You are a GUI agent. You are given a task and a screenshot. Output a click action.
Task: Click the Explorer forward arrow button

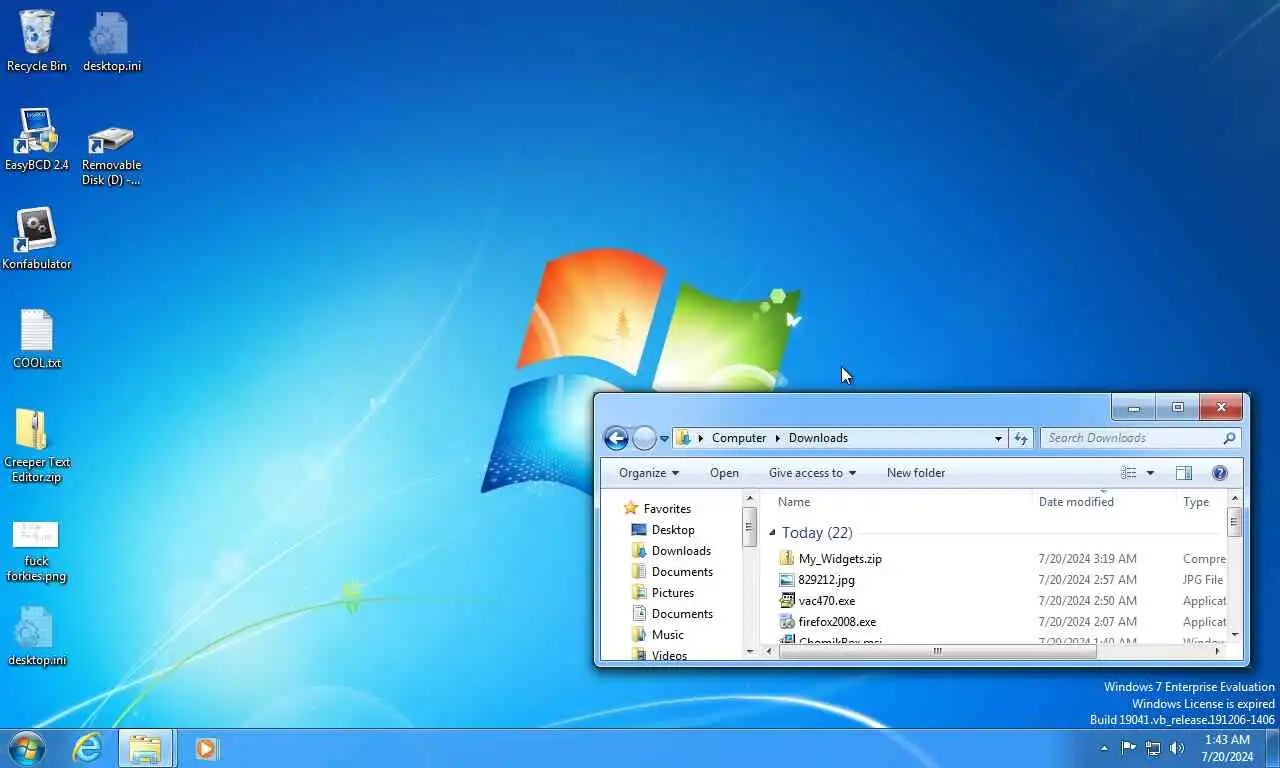(645, 438)
